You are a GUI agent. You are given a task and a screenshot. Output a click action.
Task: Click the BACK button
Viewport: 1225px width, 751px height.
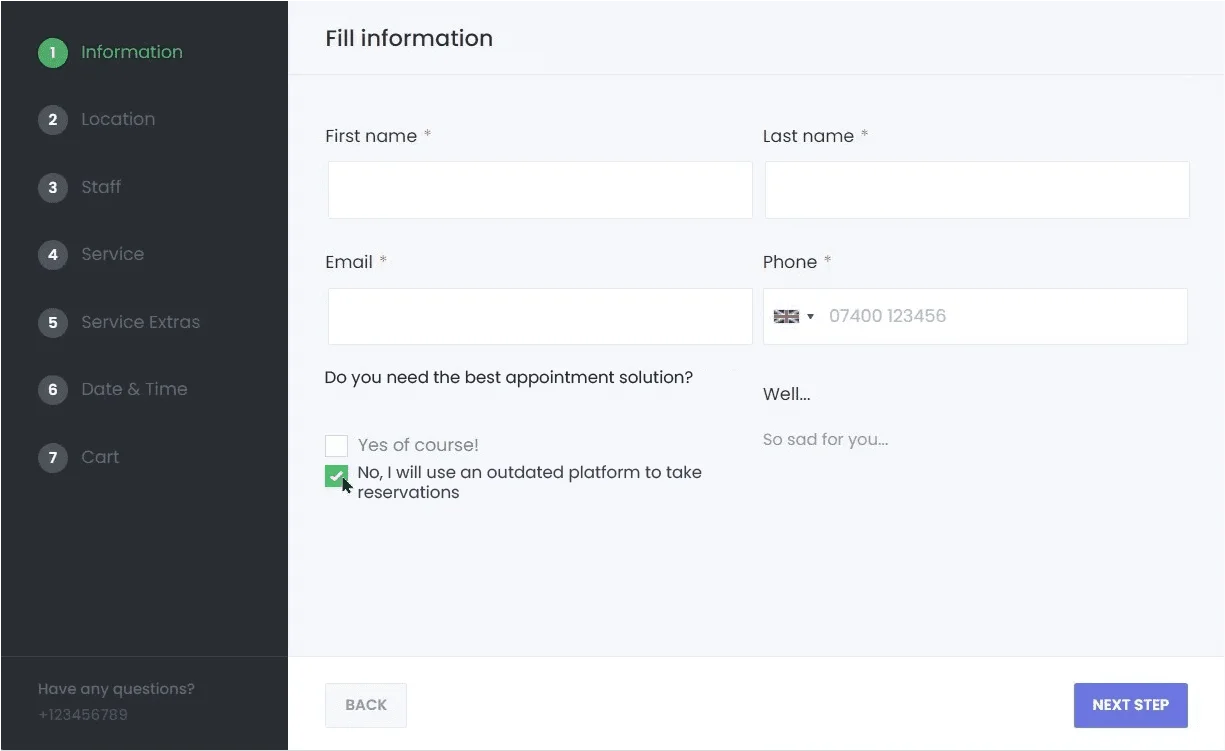(366, 705)
